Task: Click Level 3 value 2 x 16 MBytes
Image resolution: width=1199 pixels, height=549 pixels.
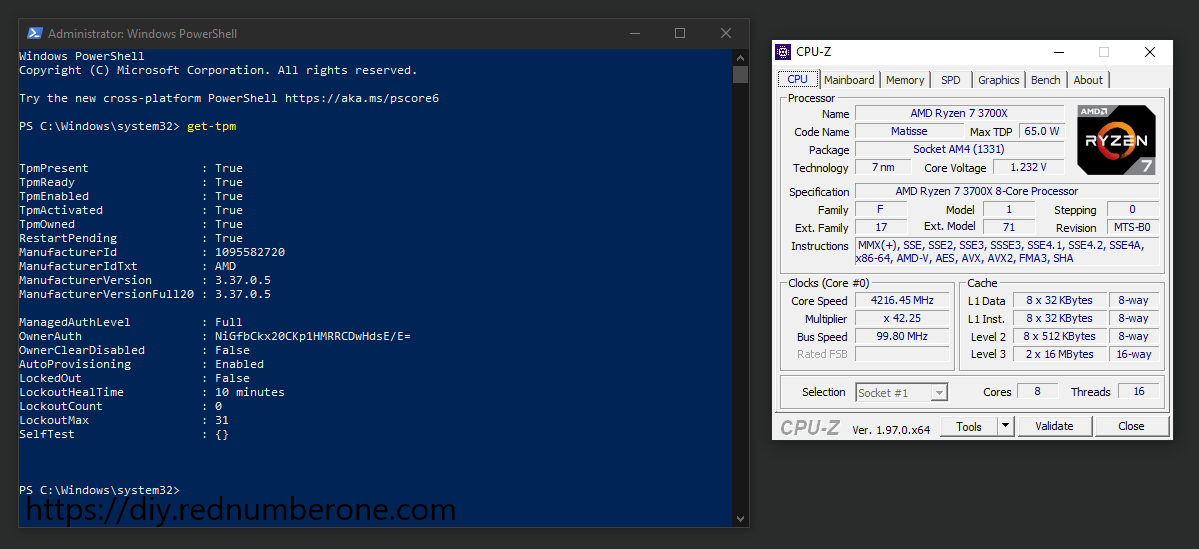Action: click(x=1059, y=354)
